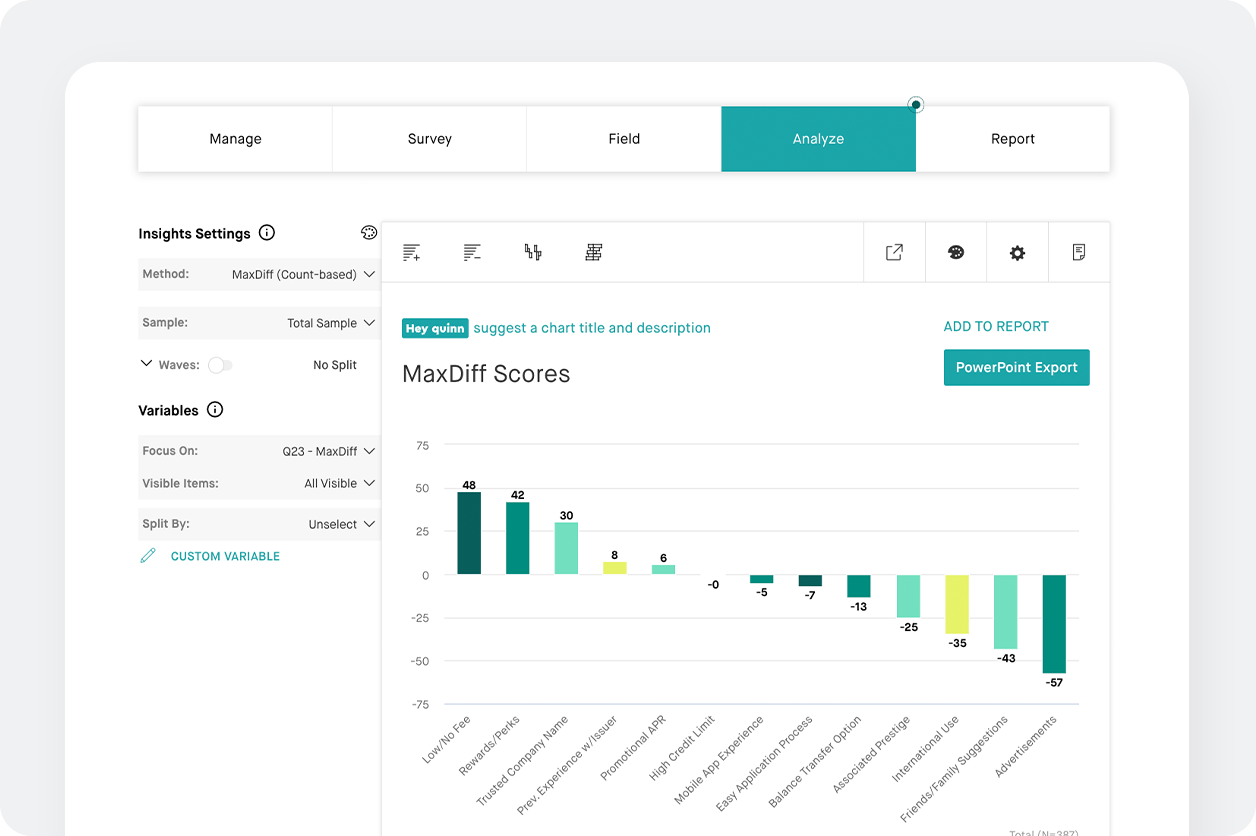The width and height of the screenshot is (1256, 836).
Task: Open the Split By dropdown
Action: [259, 524]
